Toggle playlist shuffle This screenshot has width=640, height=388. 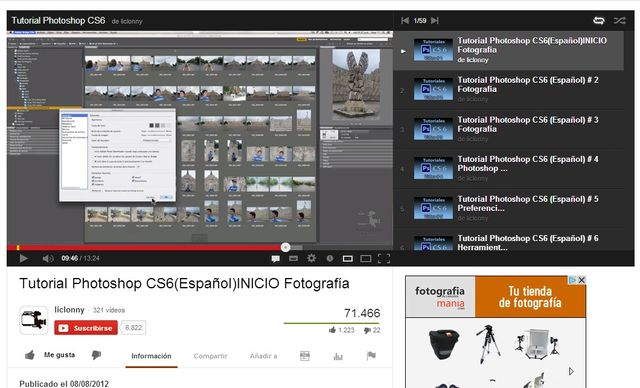(x=620, y=20)
